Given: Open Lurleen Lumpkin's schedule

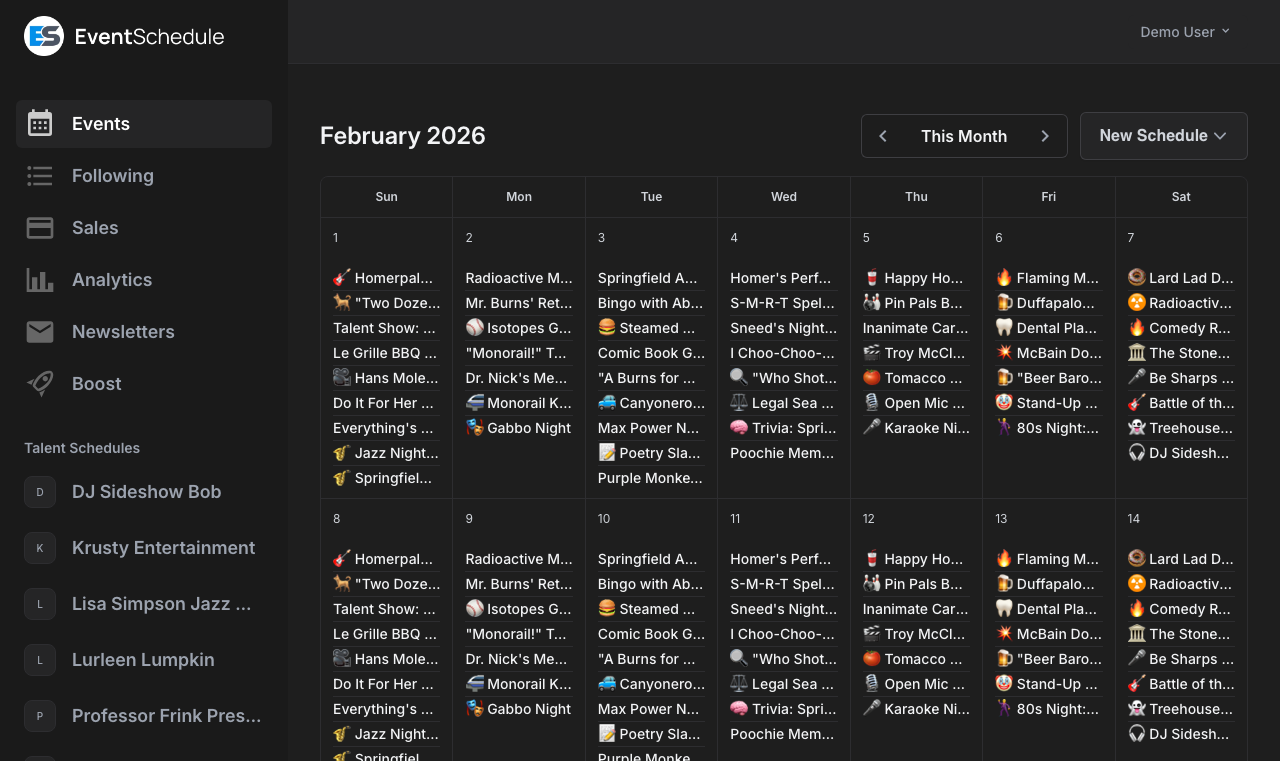Looking at the screenshot, I should pyautogui.click(x=142, y=660).
